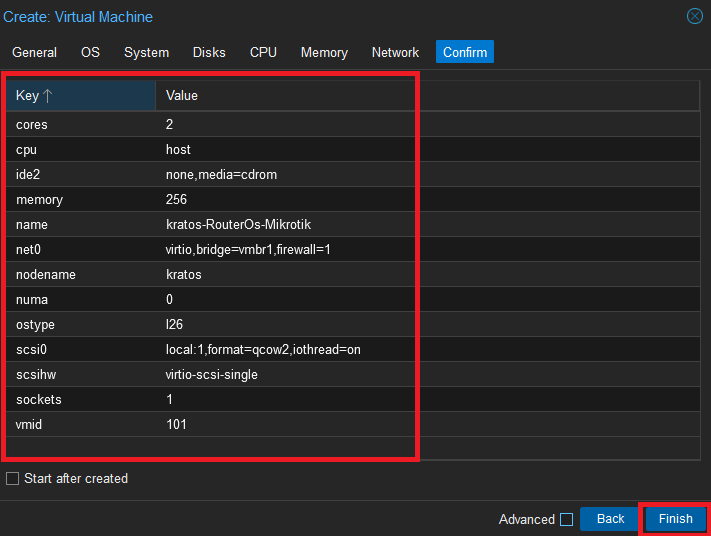Switch to the Disks tab
Viewport: 711px width, 536px height.
pyautogui.click(x=209, y=52)
